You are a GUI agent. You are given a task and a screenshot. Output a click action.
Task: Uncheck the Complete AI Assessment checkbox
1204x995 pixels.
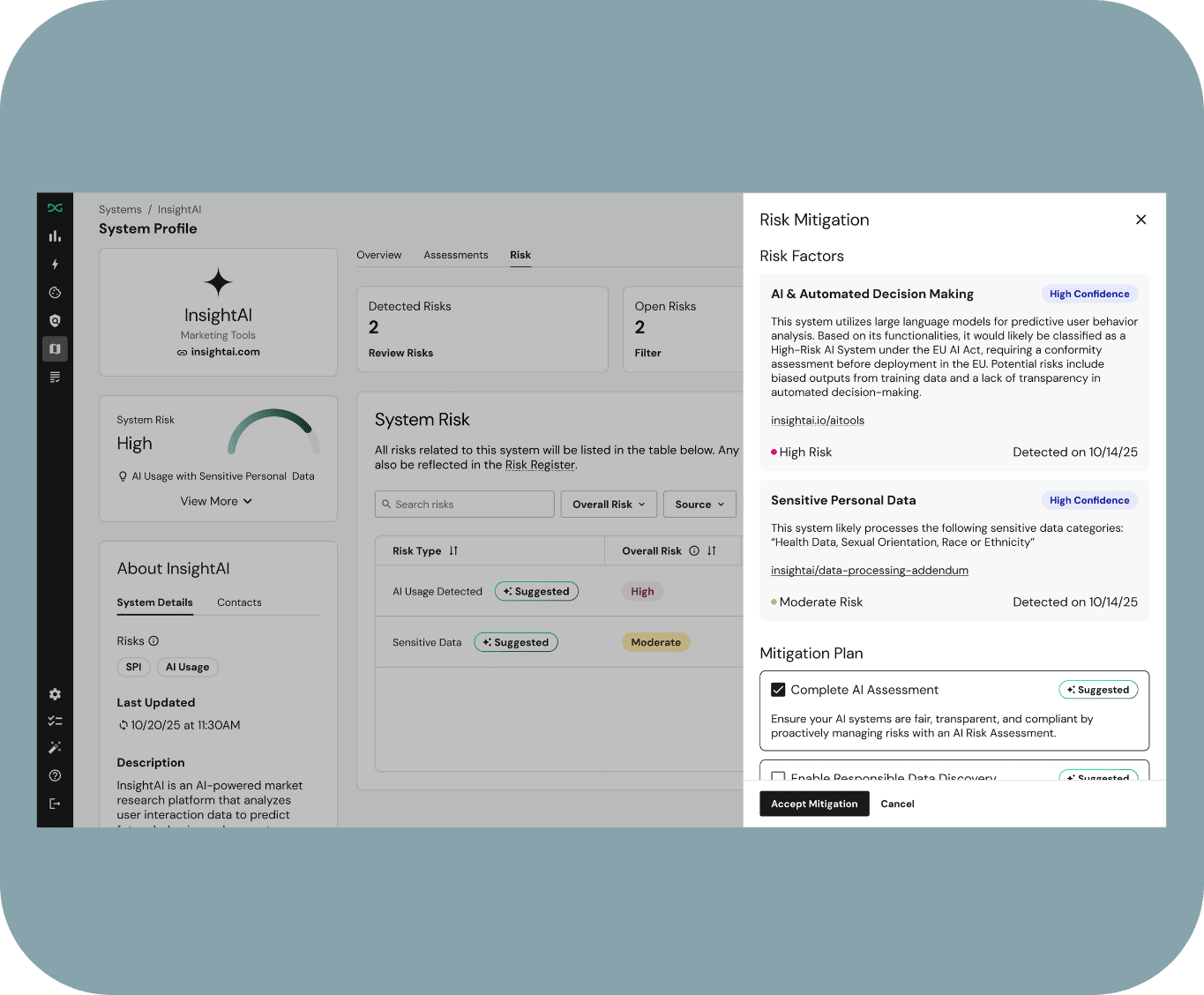click(x=778, y=690)
